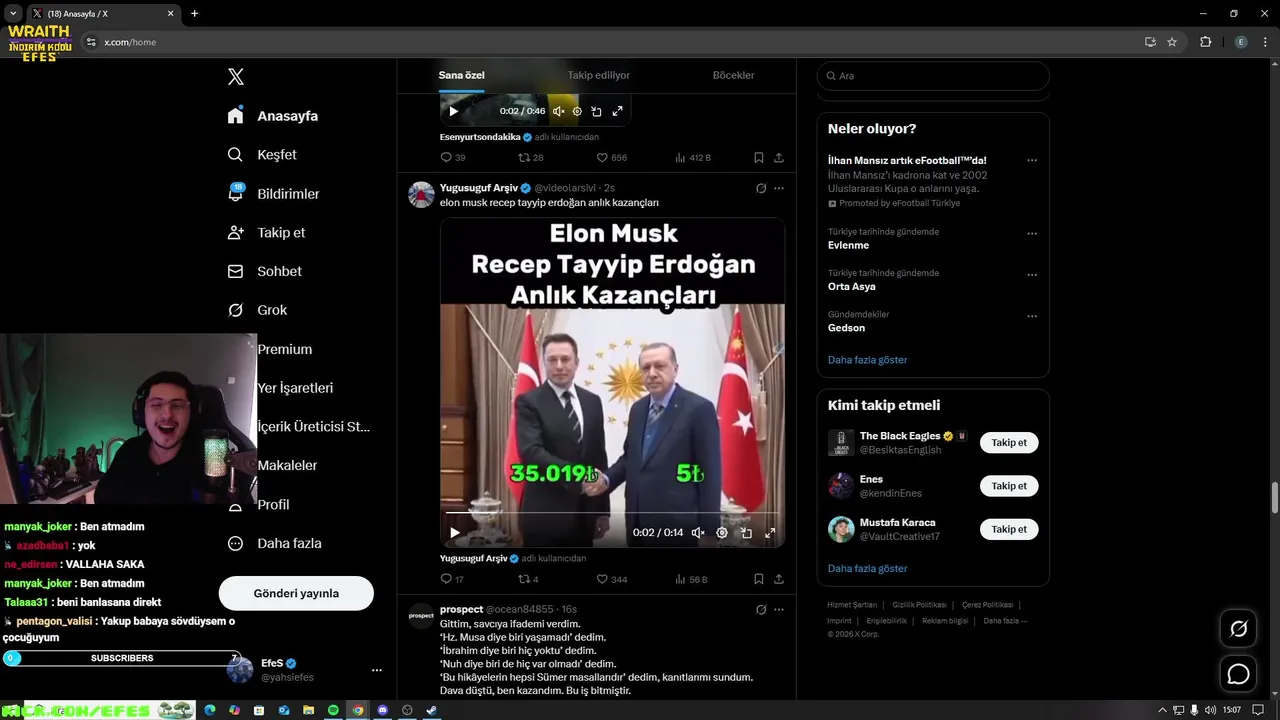Open new browser tab
The height and width of the screenshot is (720, 1280).
(x=194, y=14)
